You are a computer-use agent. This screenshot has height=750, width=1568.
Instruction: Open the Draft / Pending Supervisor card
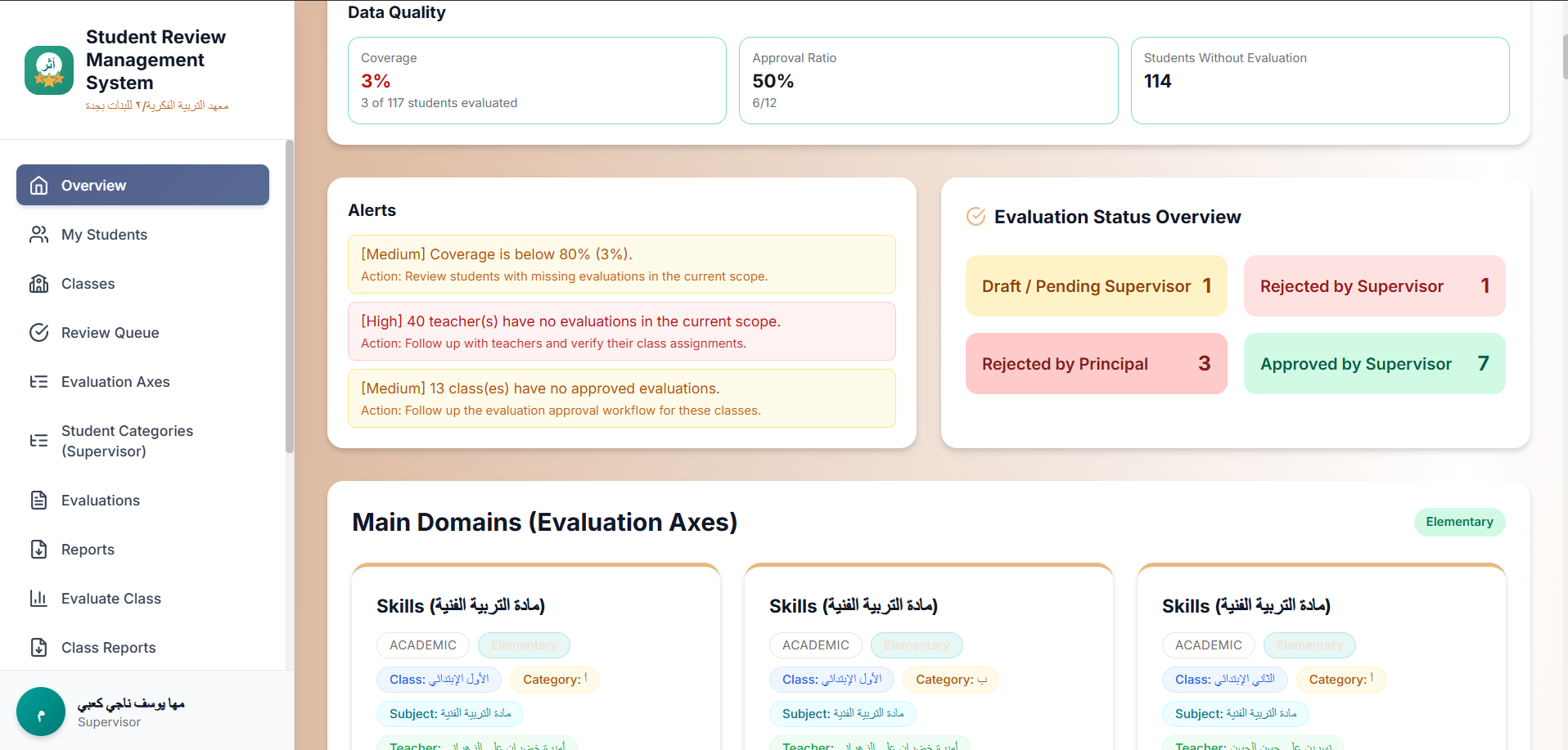(1096, 285)
